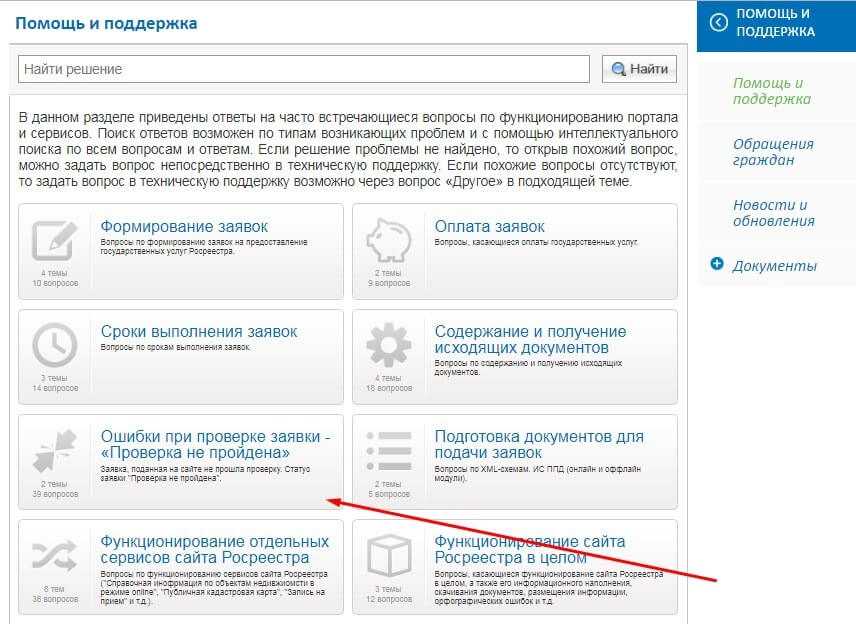Click the gear icon for Содержание и получение документов
The image size is (856, 624).
coord(388,346)
